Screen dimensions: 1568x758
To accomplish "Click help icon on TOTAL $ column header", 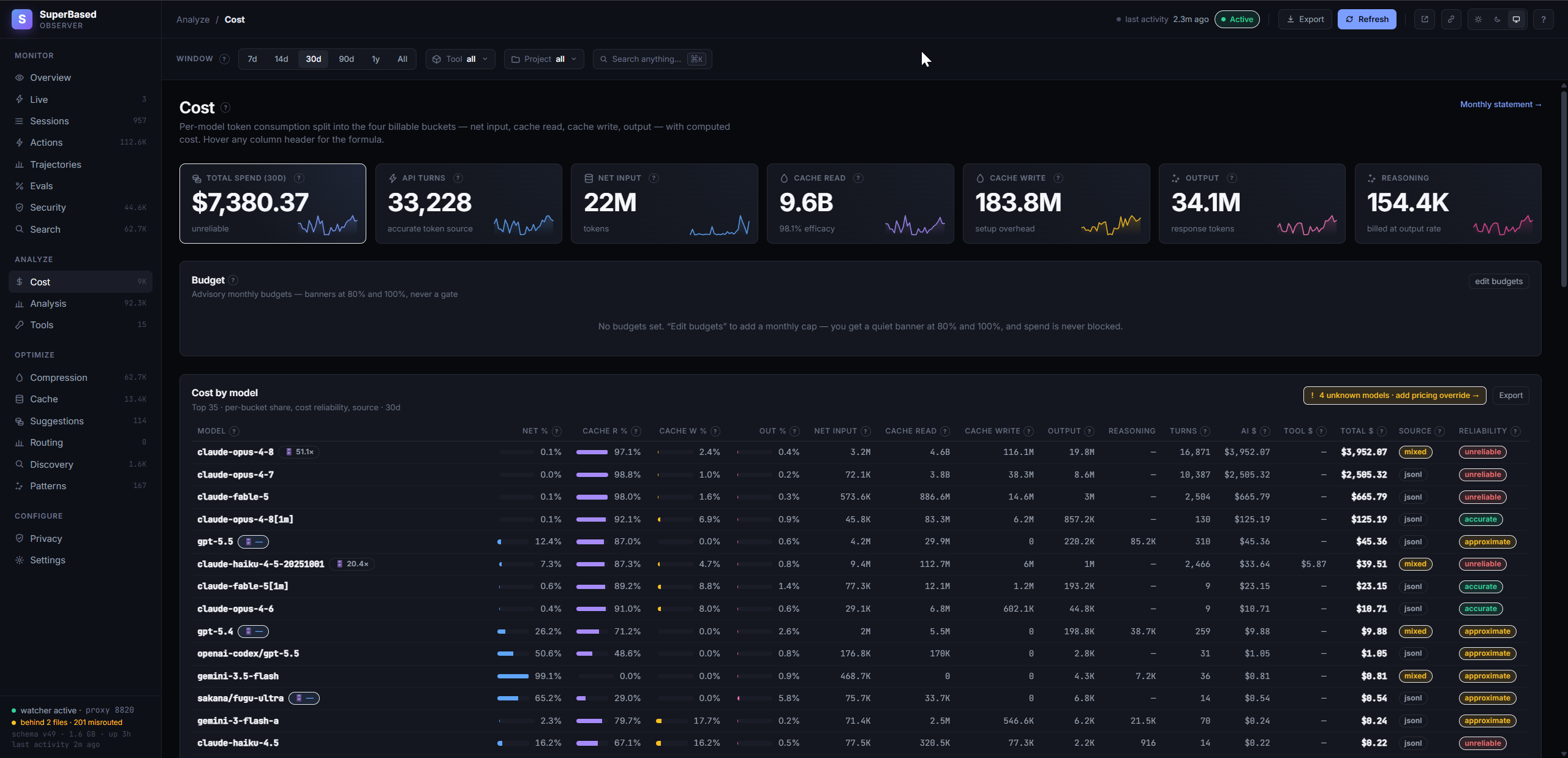I will [1382, 431].
